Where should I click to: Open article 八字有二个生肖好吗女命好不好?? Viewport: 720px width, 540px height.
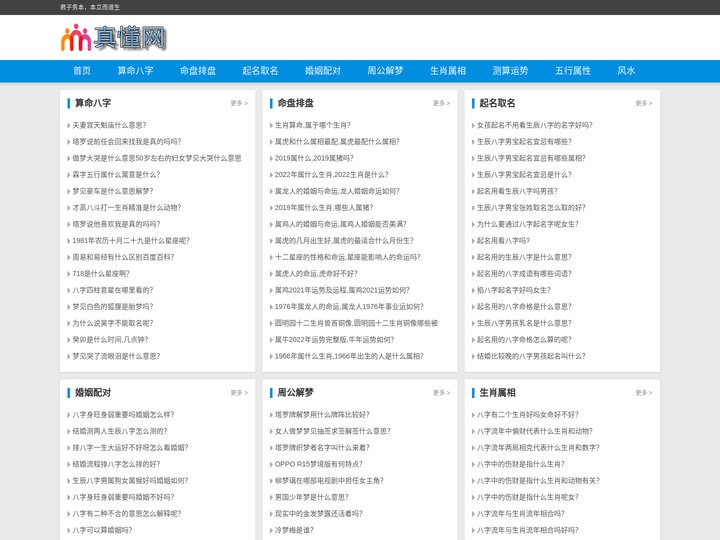tap(528, 415)
